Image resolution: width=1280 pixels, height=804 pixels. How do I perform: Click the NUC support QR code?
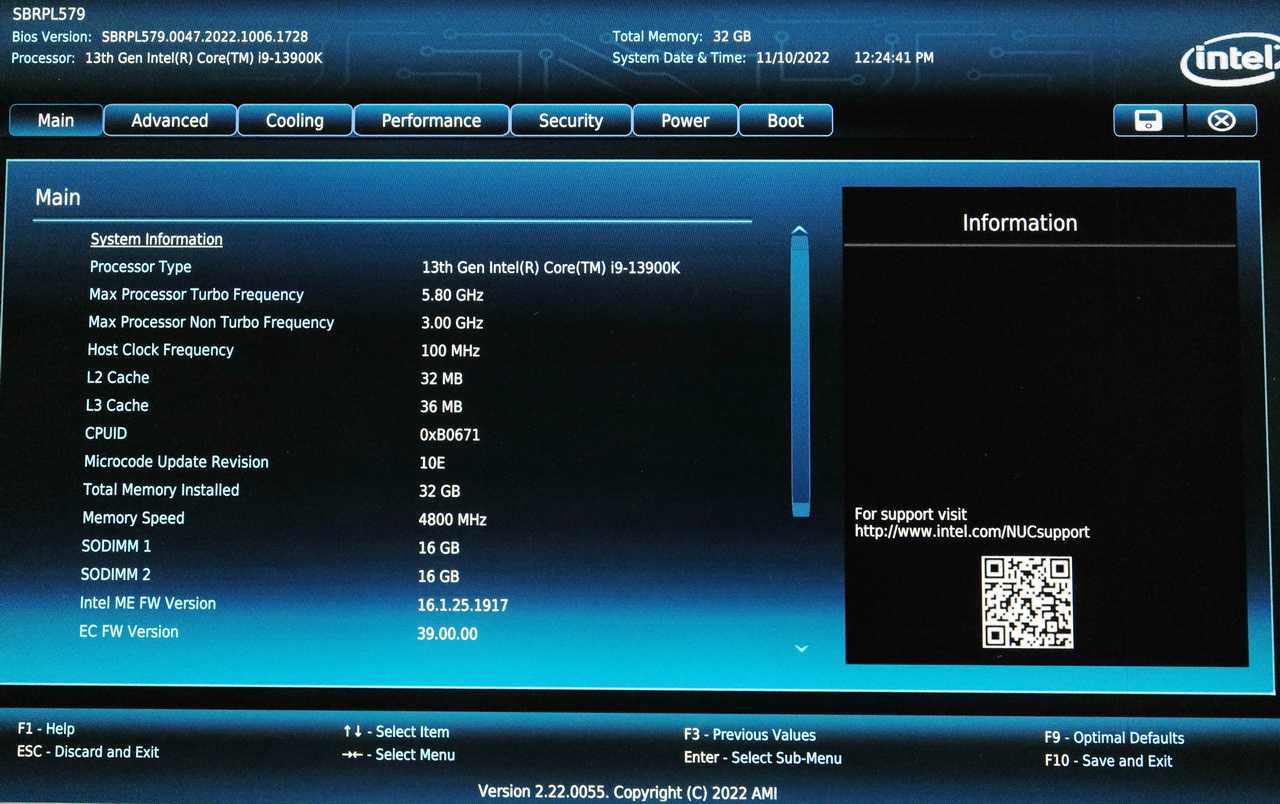(x=1027, y=602)
